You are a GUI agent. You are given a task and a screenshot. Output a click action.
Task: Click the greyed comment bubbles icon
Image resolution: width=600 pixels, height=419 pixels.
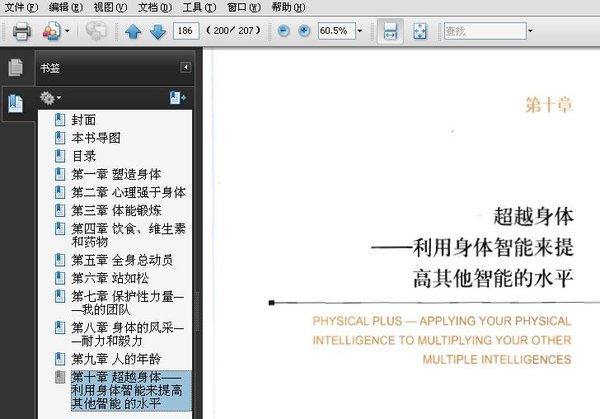tap(96, 31)
